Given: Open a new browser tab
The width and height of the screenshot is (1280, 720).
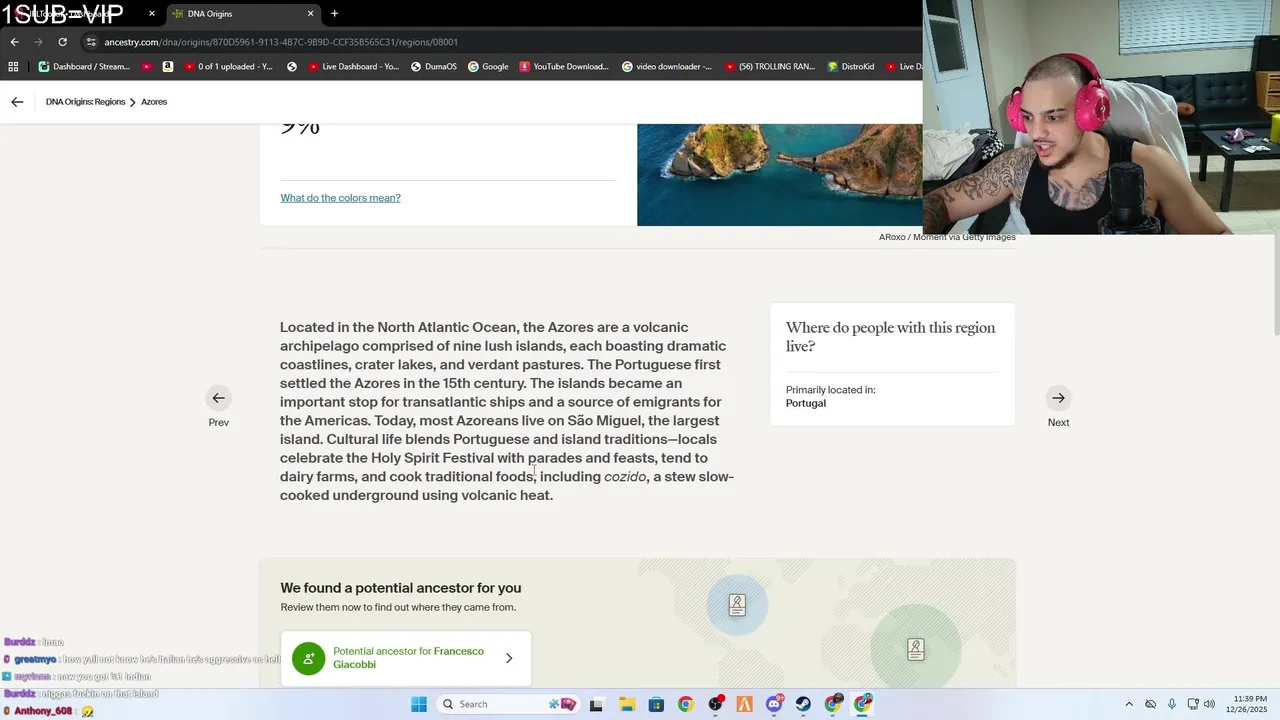Looking at the screenshot, I should (334, 14).
